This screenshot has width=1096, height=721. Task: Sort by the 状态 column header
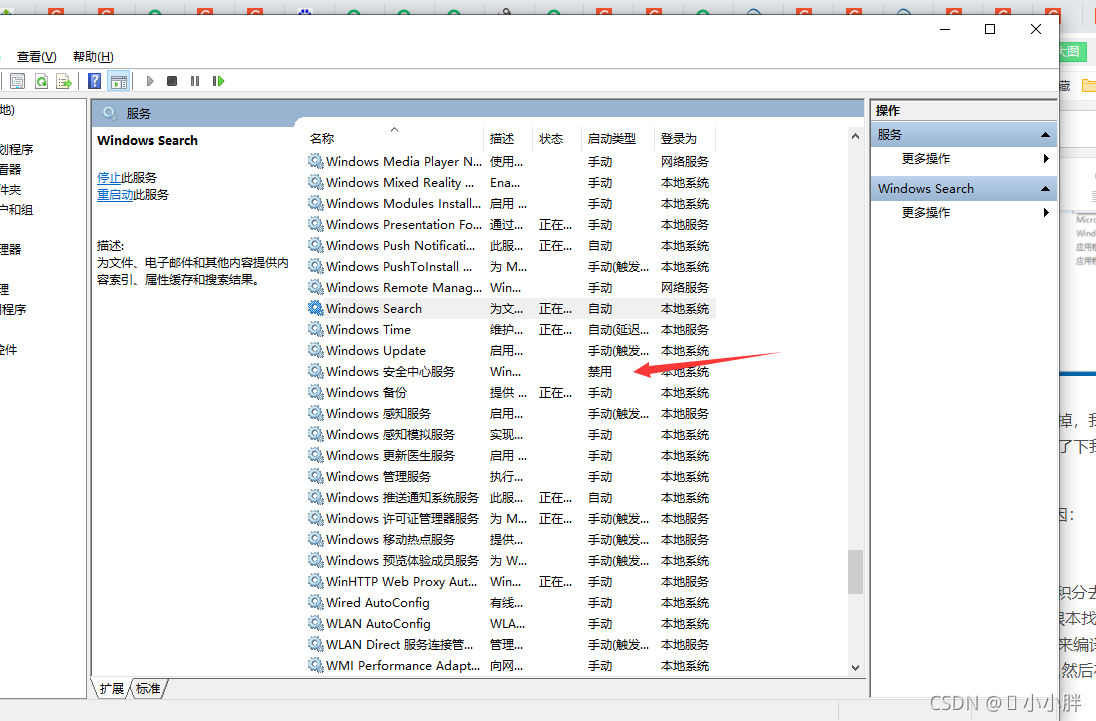coord(557,138)
